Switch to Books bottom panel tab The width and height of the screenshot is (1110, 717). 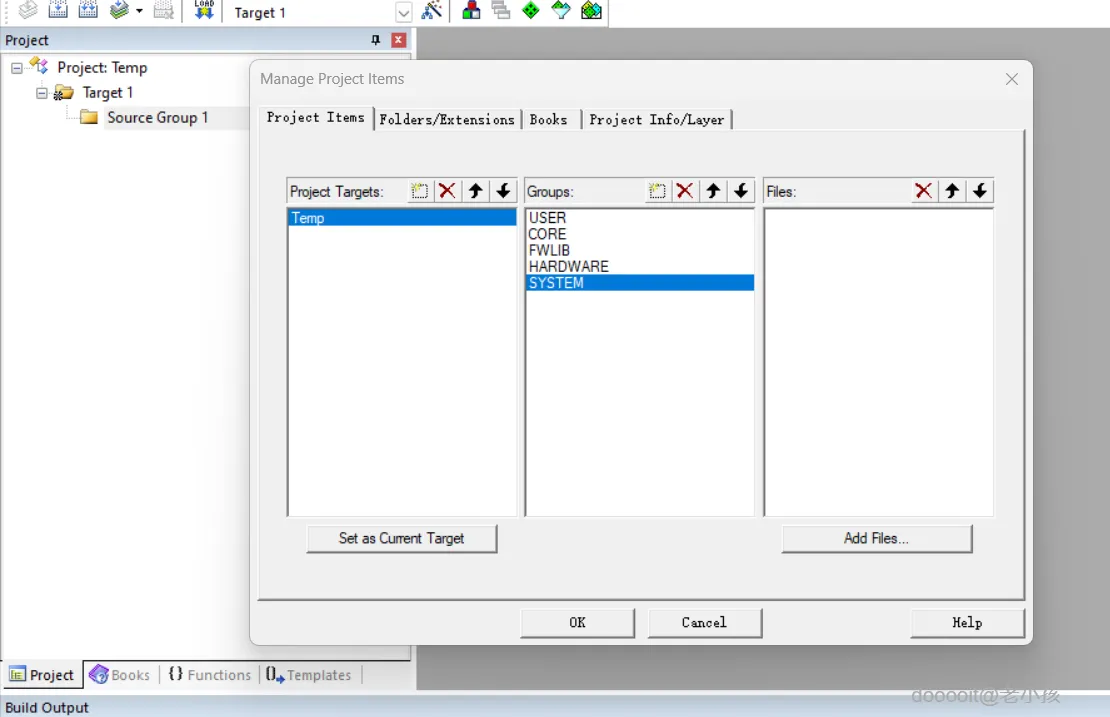pos(120,675)
